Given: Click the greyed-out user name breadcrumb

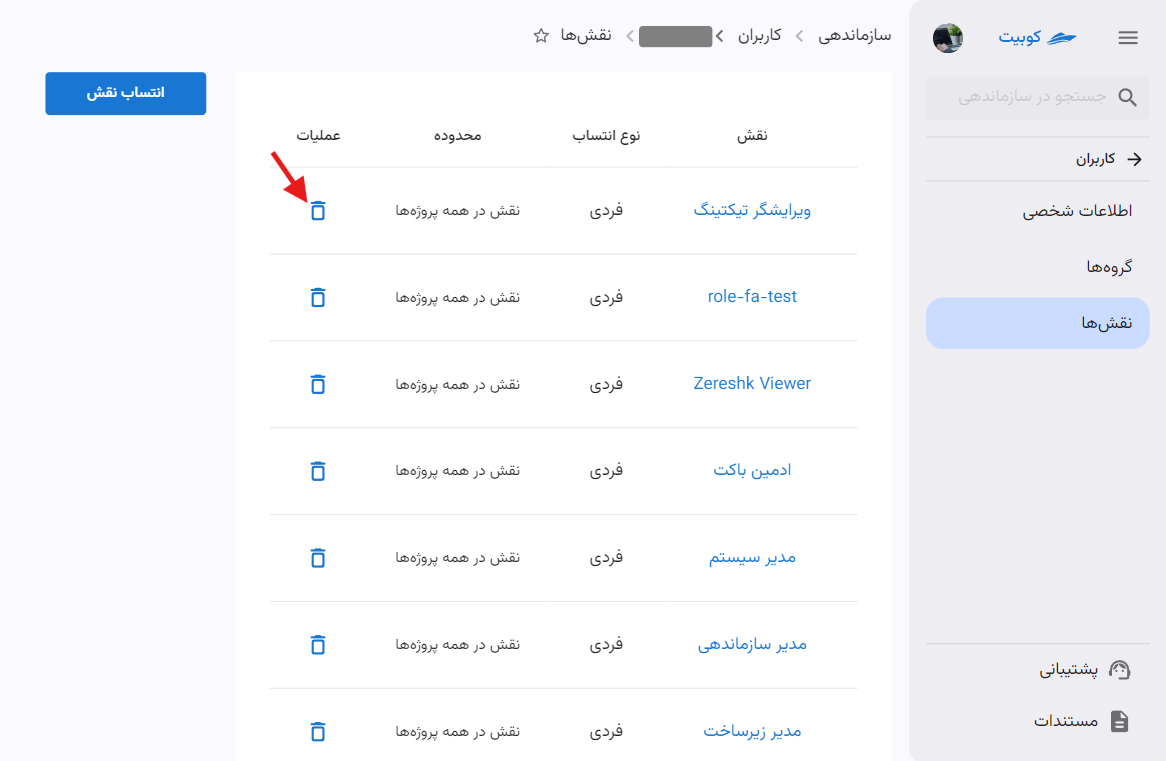Looking at the screenshot, I should [x=675, y=36].
